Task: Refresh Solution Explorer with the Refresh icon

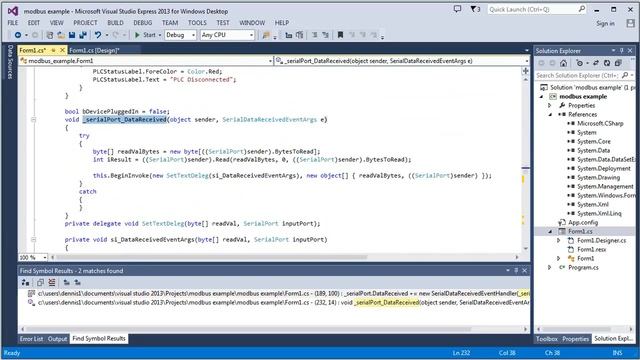Action: [607, 63]
